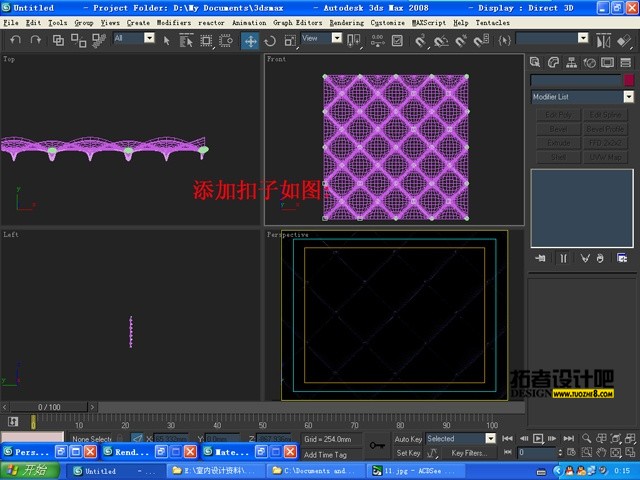The width and height of the screenshot is (640, 480).
Task: Click the Bevel Profile modifier button
Action: tap(605, 129)
